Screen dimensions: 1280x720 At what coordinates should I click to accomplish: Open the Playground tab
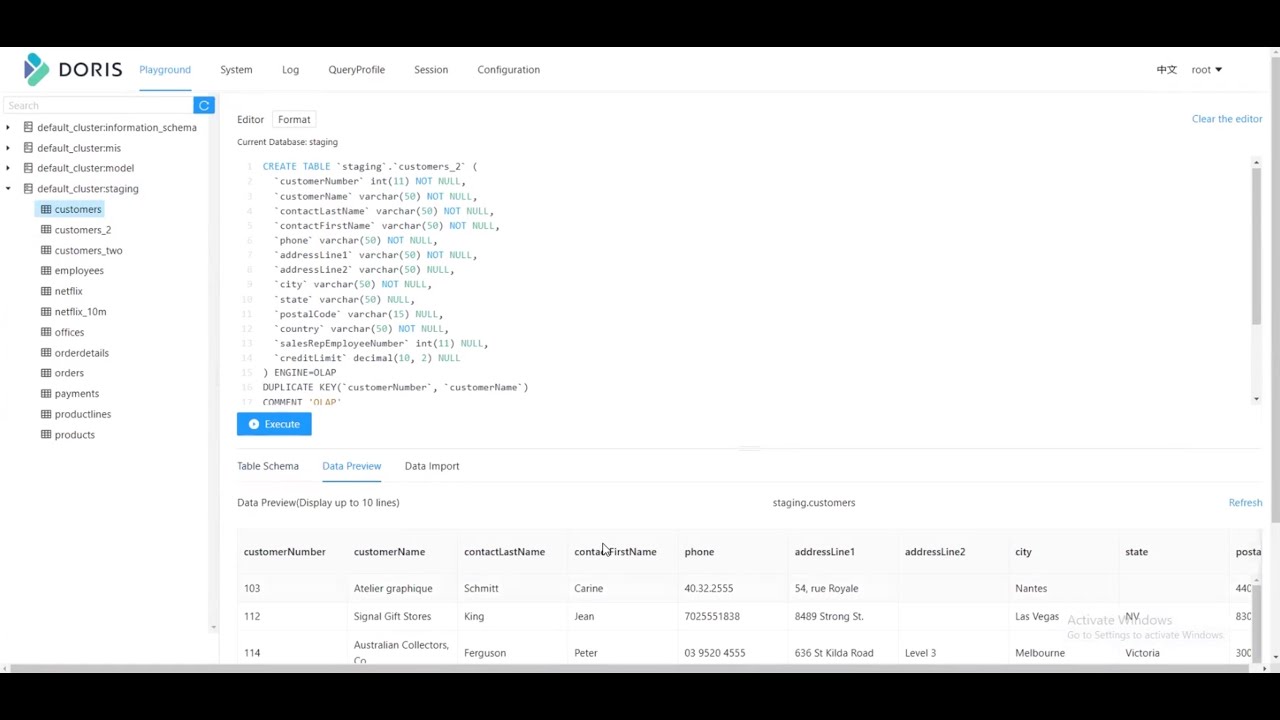[165, 70]
